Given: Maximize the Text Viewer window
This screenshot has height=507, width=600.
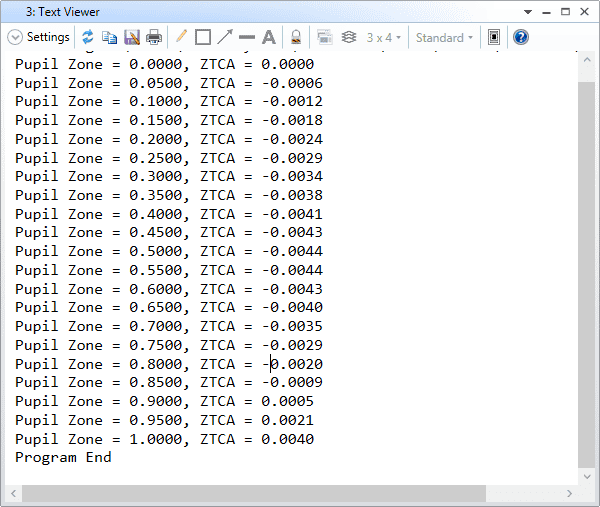Looking at the screenshot, I should click(565, 12).
